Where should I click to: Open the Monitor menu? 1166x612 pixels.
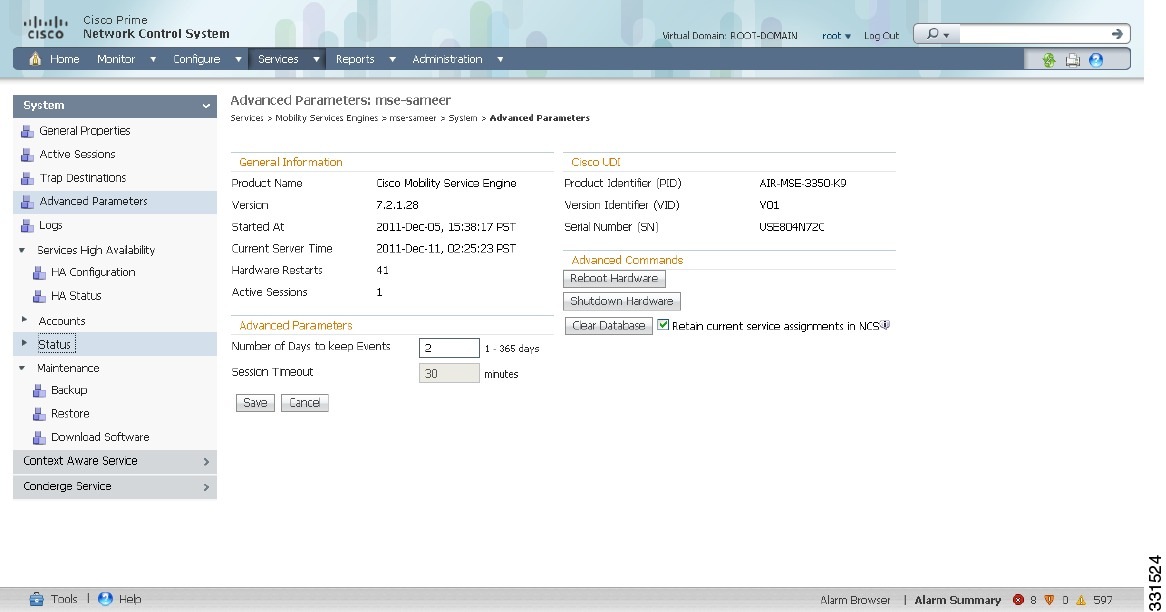(x=116, y=59)
